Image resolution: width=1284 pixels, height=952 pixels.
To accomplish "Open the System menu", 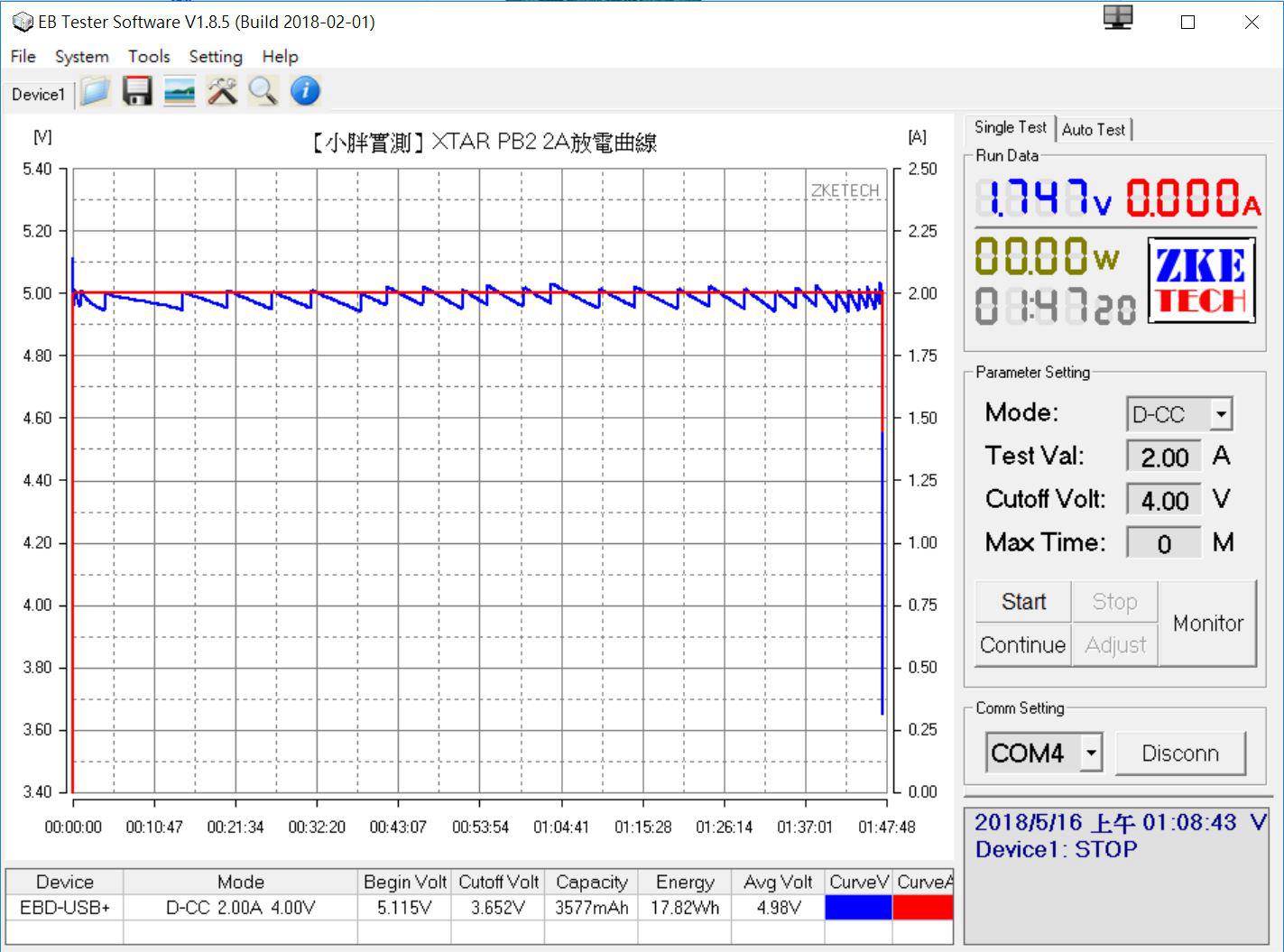I will (81, 56).
